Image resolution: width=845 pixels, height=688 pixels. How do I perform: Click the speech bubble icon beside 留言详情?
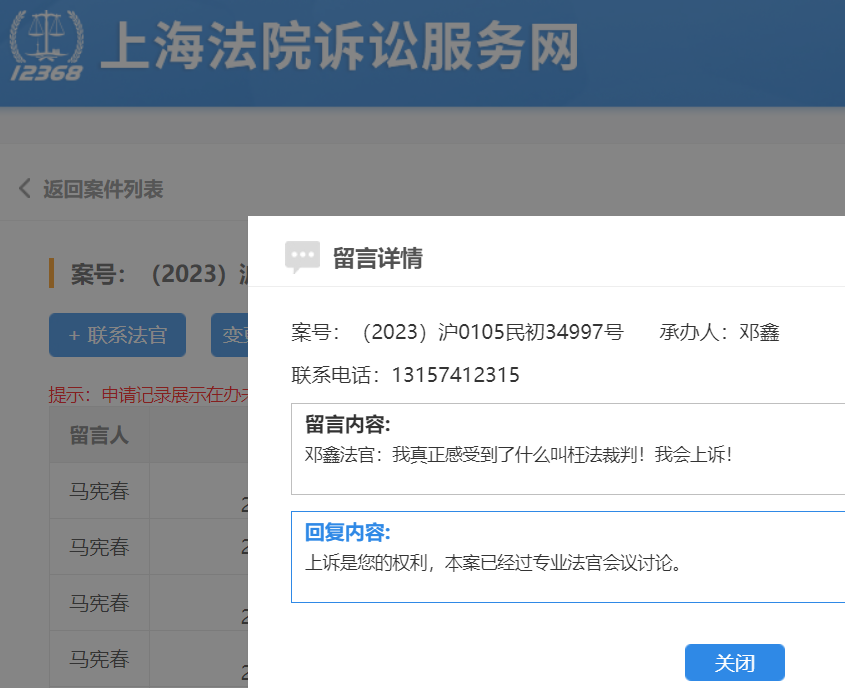point(302,258)
